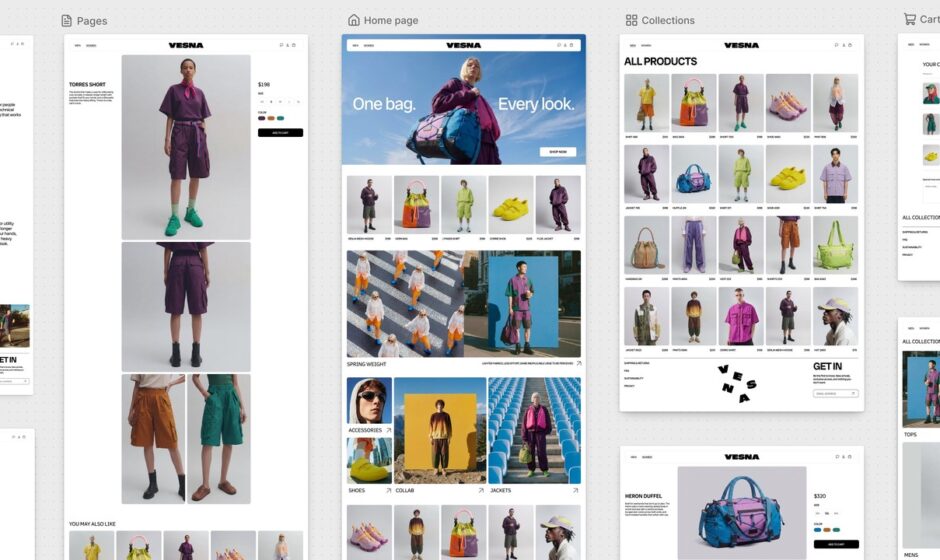Click the hero image with One bag. Every look.
Image resolution: width=940 pixels, height=560 pixels.
coord(463,100)
